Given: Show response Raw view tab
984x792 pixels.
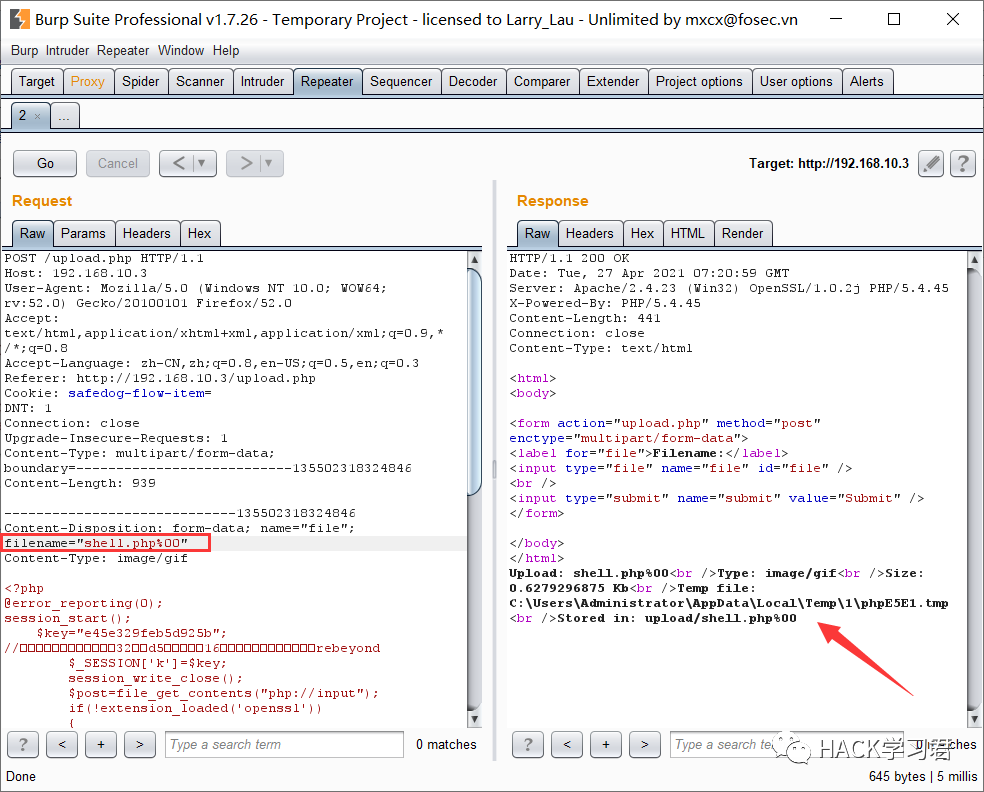Looking at the screenshot, I should tap(538, 233).
